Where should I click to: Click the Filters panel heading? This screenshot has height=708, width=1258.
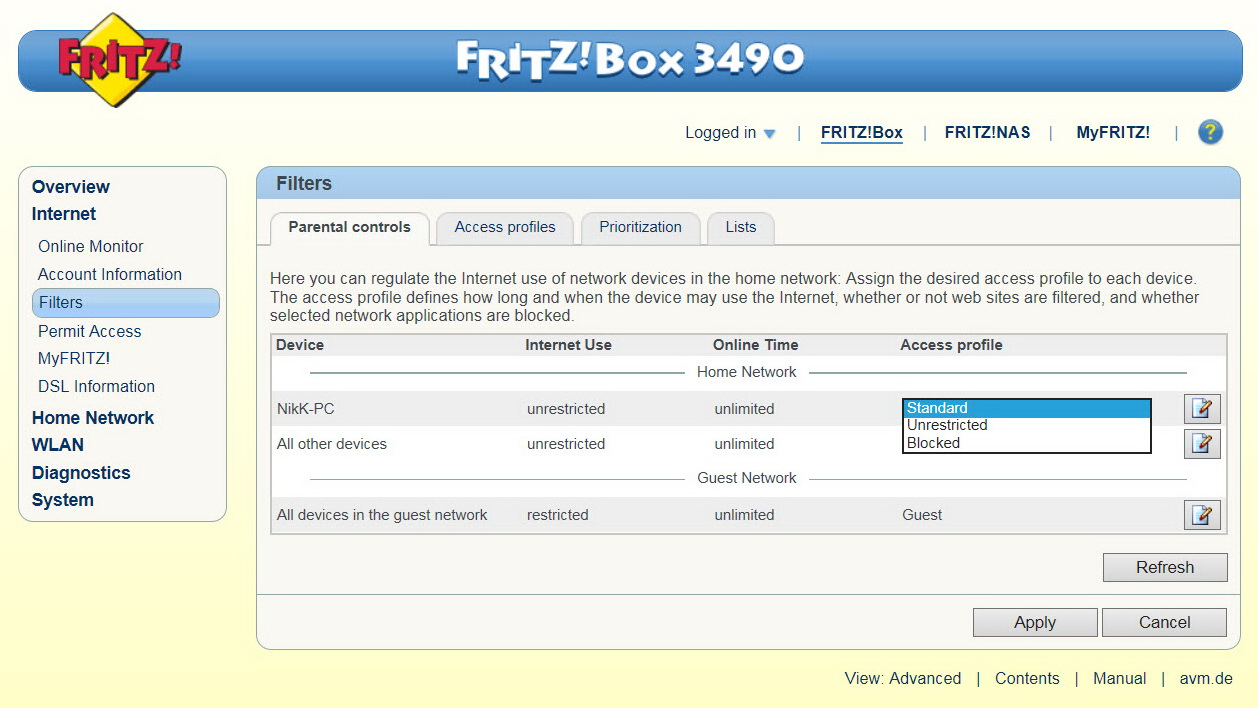[304, 184]
